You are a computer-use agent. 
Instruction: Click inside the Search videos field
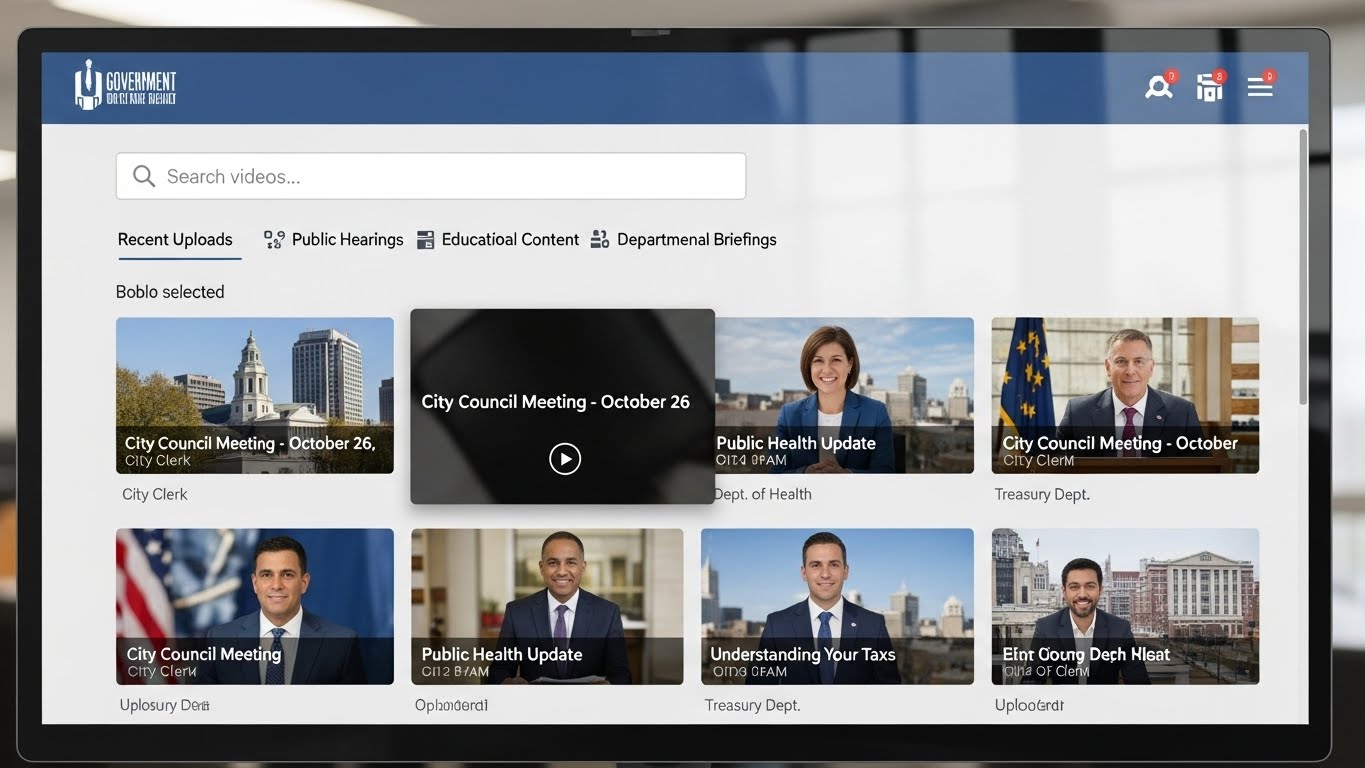(x=430, y=176)
